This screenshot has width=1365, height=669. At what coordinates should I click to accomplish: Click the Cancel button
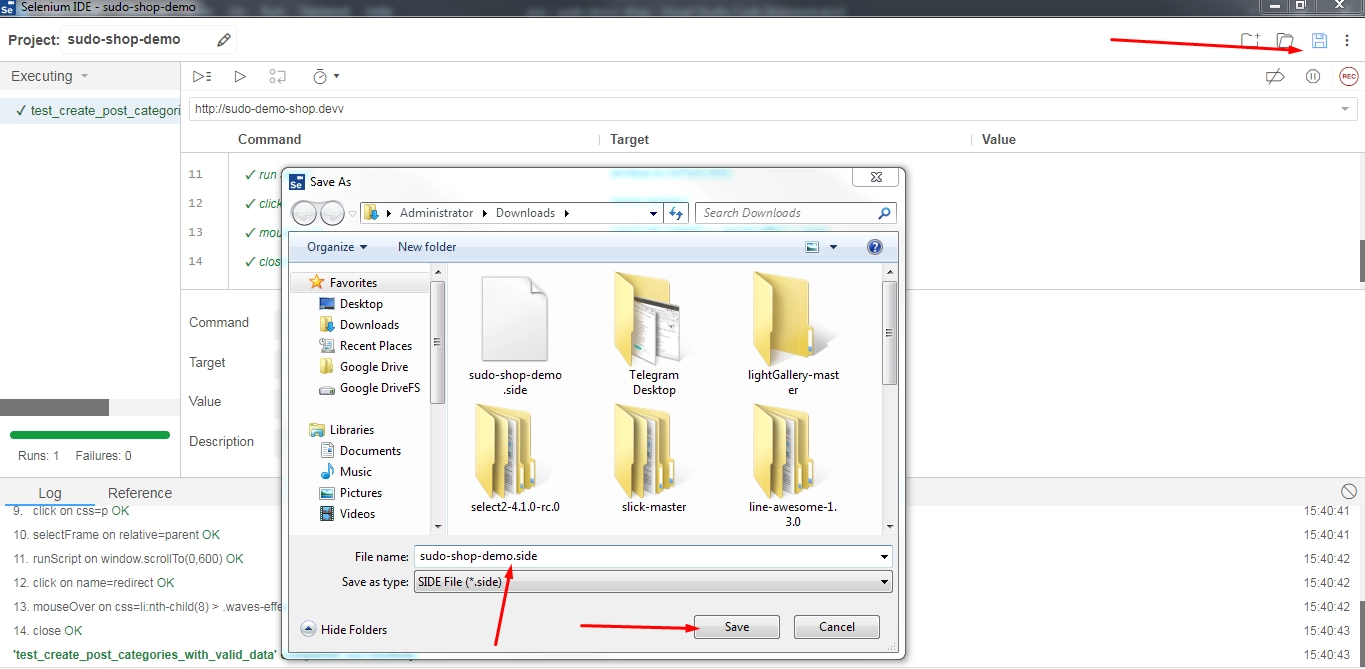point(837,627)
